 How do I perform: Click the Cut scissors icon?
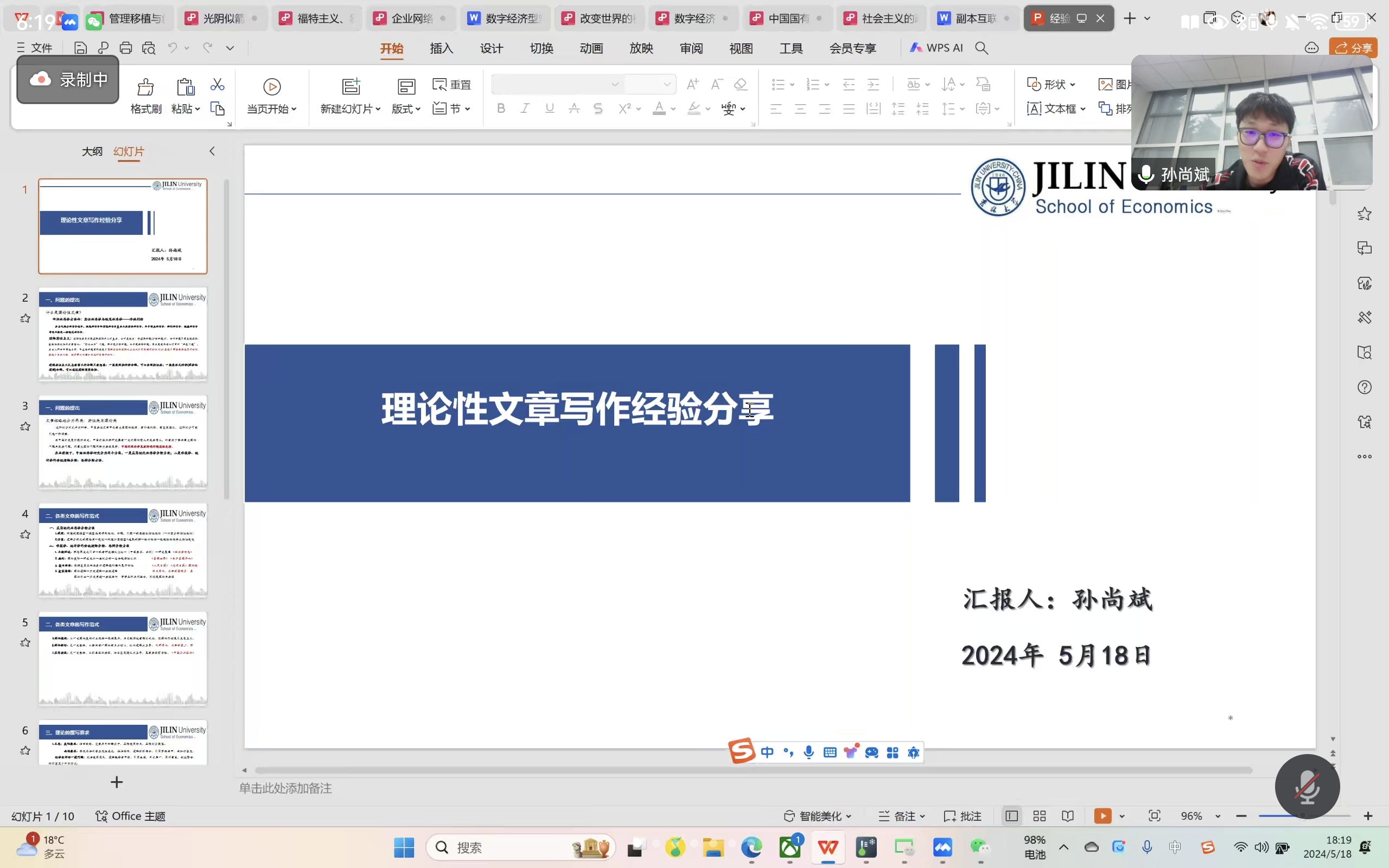click(x=217, y=85)
